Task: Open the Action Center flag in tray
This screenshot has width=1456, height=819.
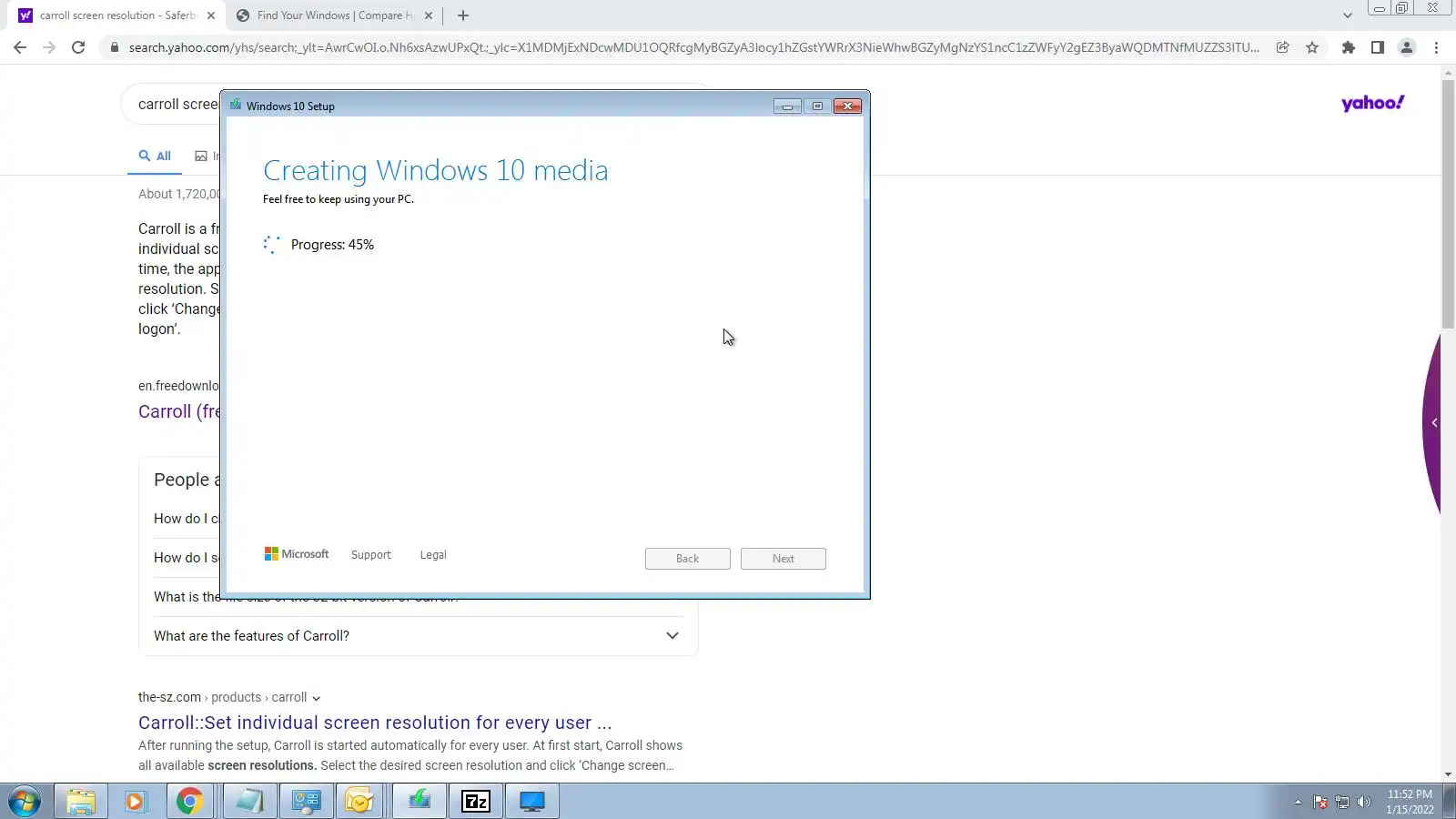Action: (x=1320, y=802)
